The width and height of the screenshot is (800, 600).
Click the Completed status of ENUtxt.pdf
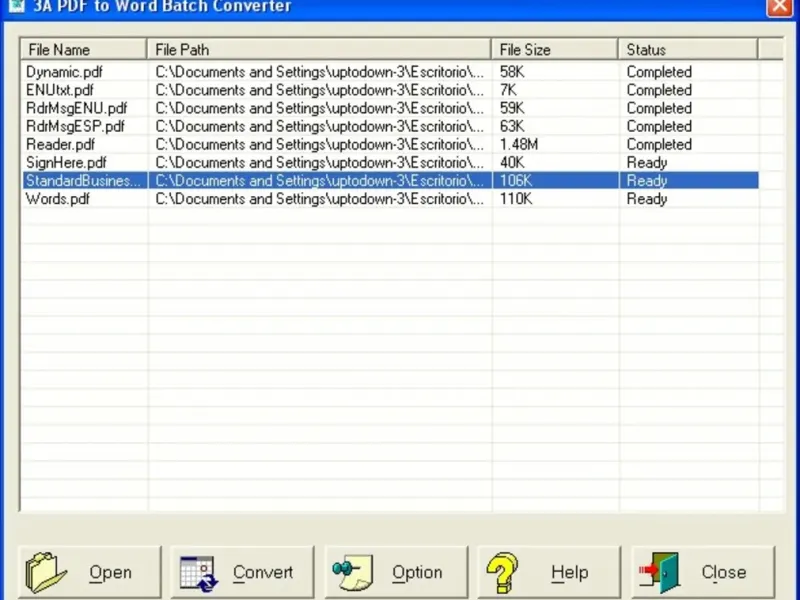659,90
